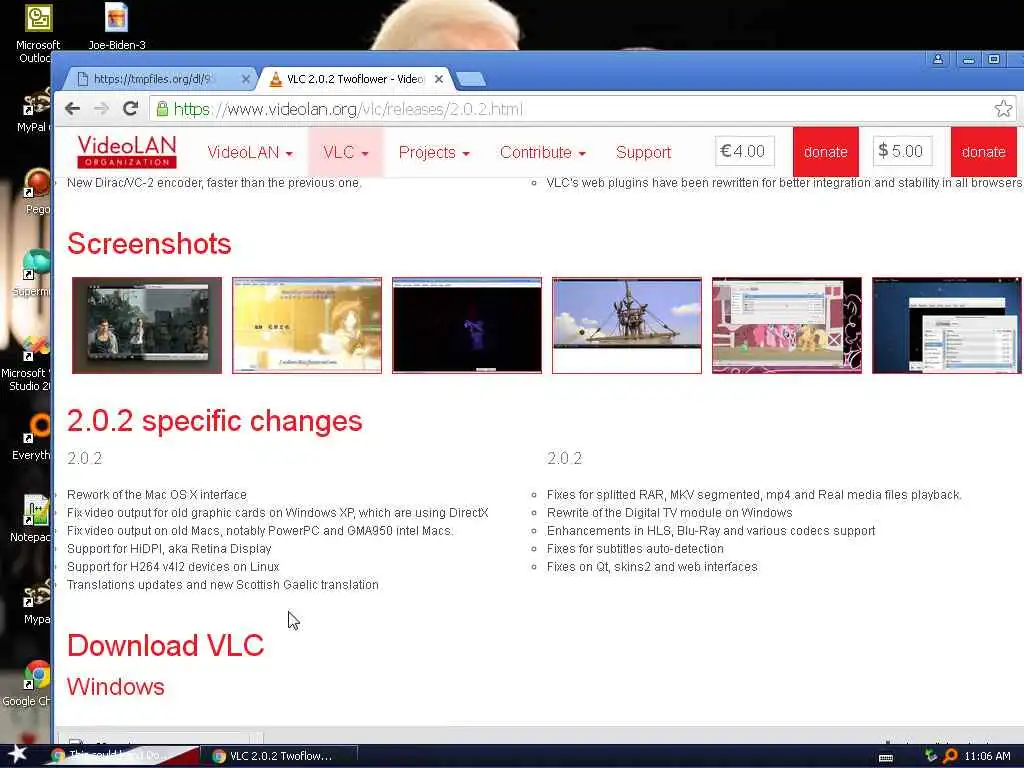Click the address bar URL

[348, 108]
